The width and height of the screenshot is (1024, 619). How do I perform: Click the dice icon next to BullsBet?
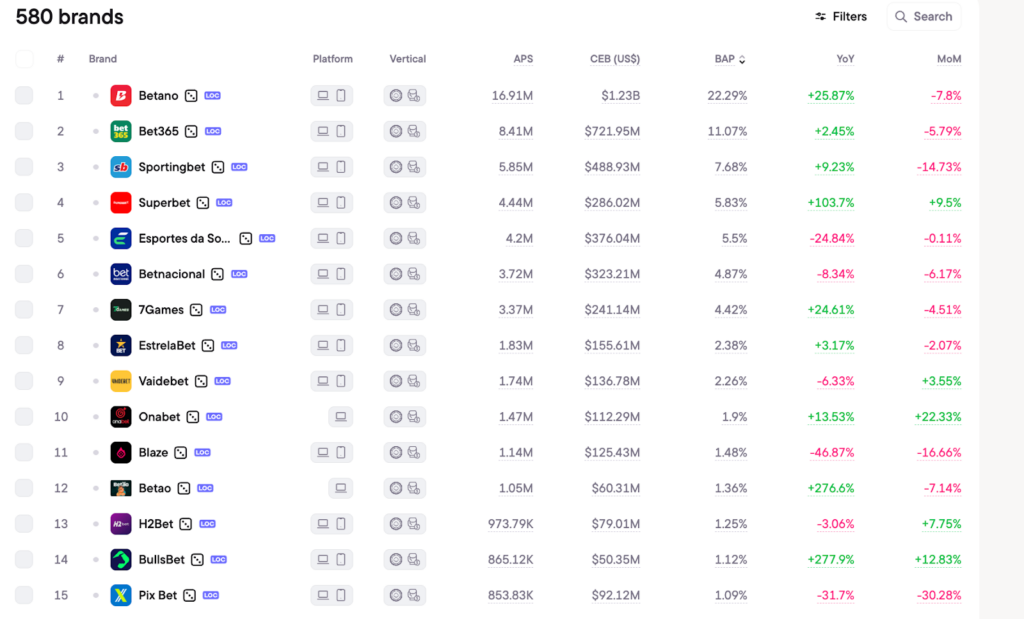click(x=197, y=560)
